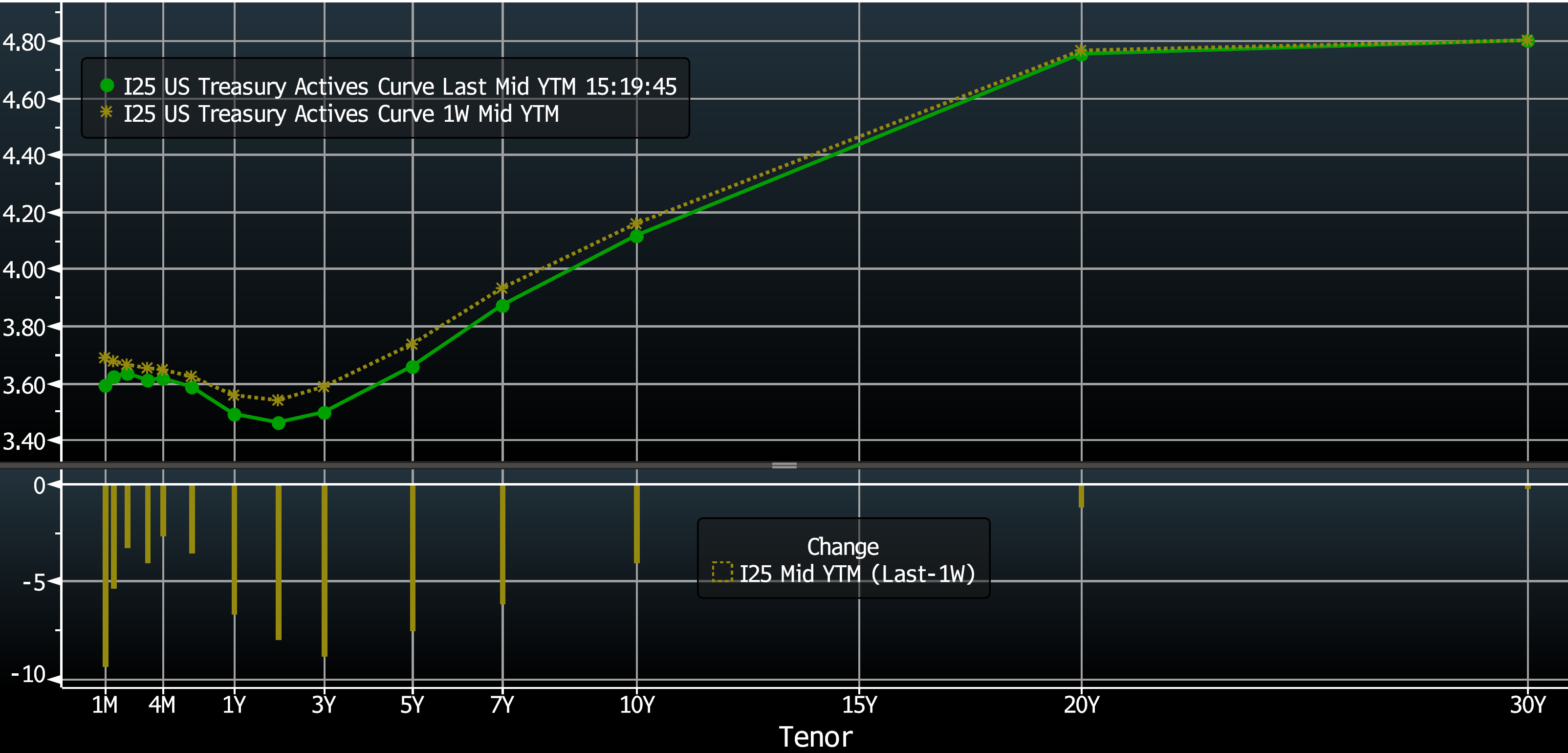The image size is (1568, 753).
Task: Open the Tenor axis label options
Action: coord(816,736)
